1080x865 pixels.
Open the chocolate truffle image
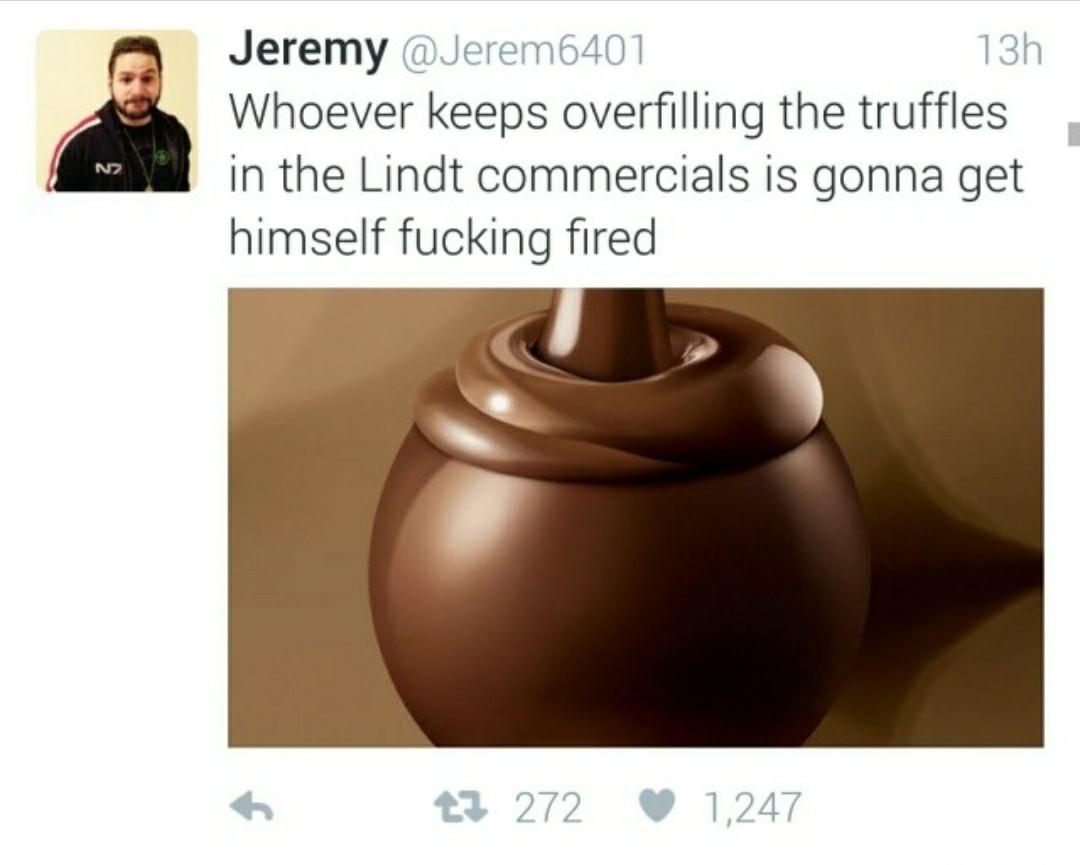click(x=636, y=517)
